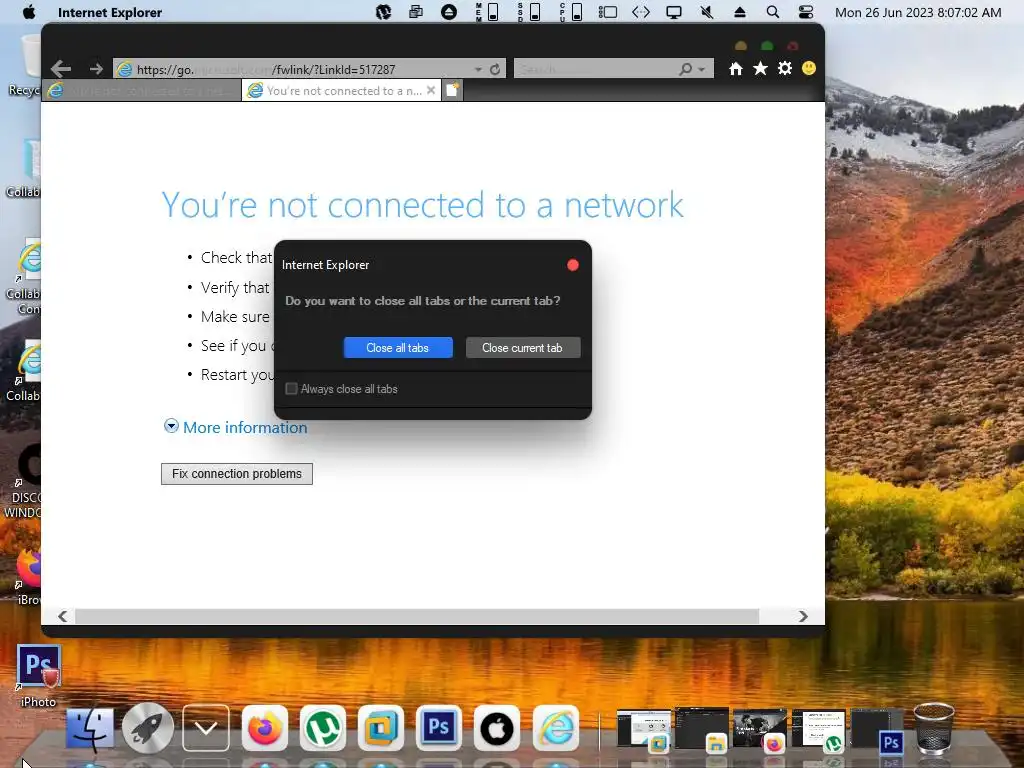The height and width of the screenshot is (768, 1024).
Task: Open a new tab with the new tab button
Action: click(453, 90)
